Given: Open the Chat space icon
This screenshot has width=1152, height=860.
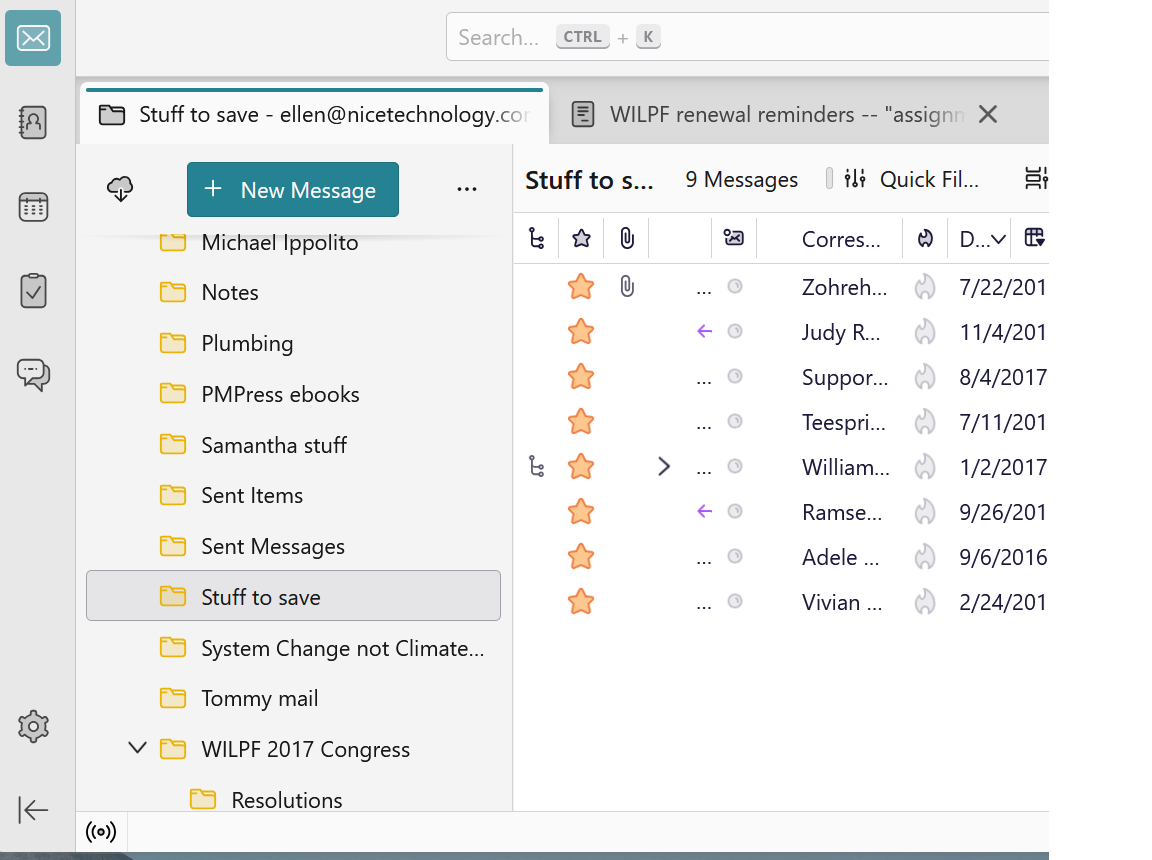Looking at the screenshot, I should [33, 373].
